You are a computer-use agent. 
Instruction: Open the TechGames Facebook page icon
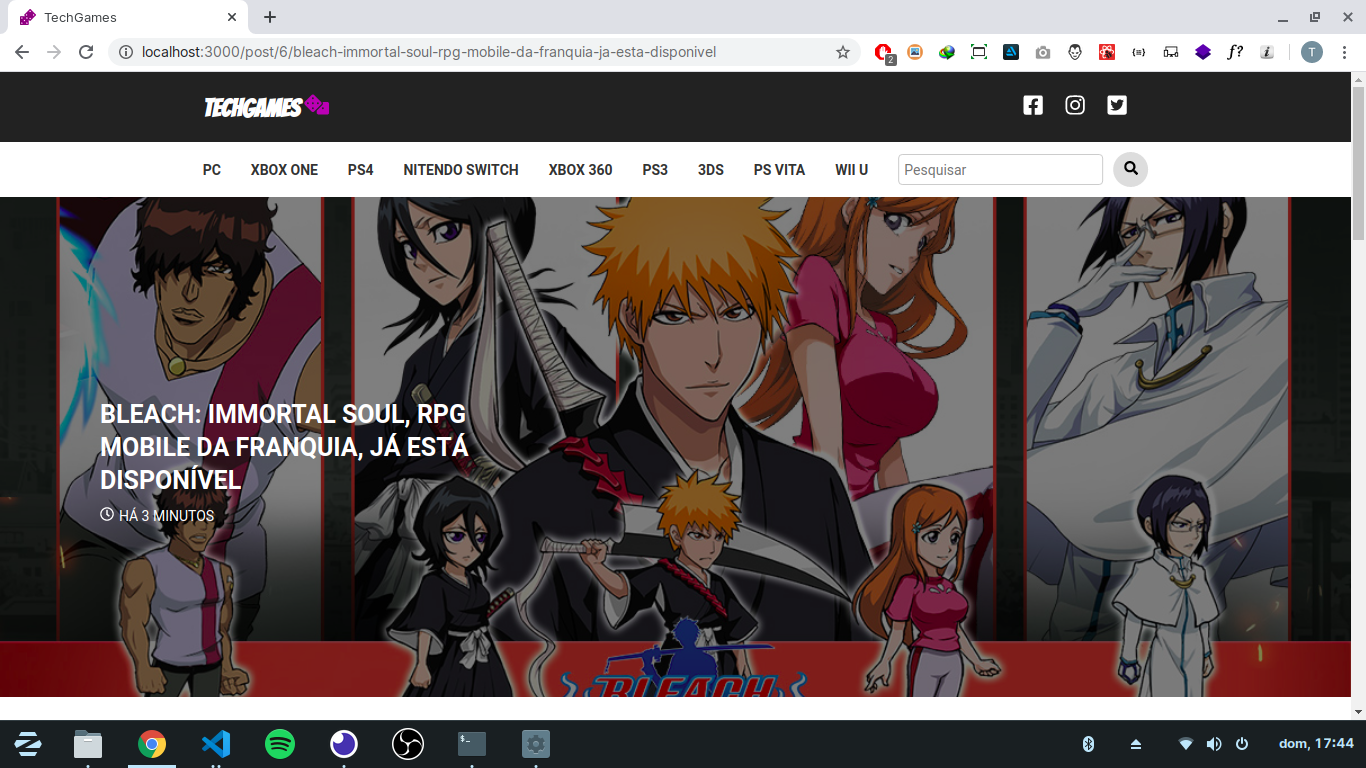pyautogui.click(x=1033, y=105)
